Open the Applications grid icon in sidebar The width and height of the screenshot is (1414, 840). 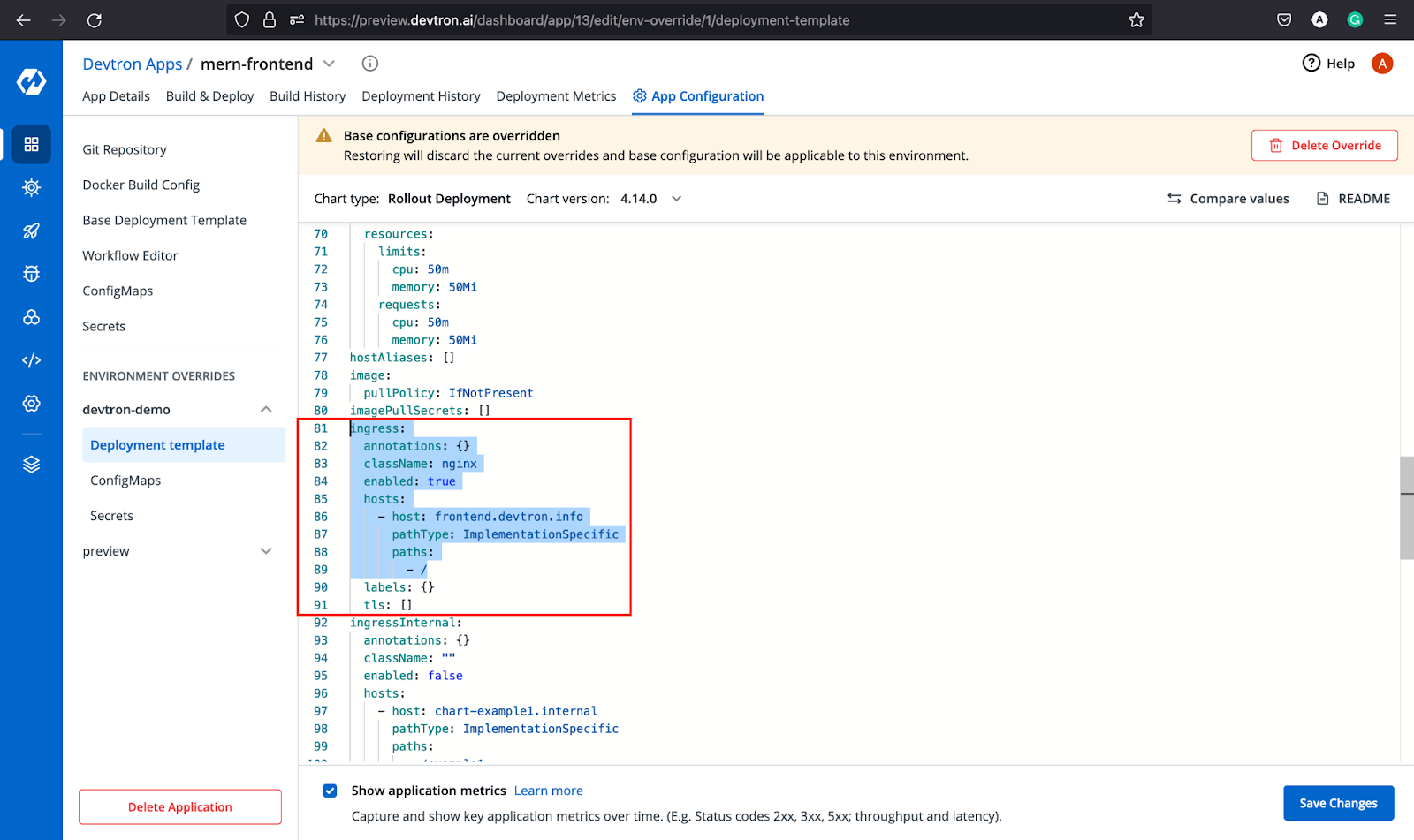[x=31, y=144]
